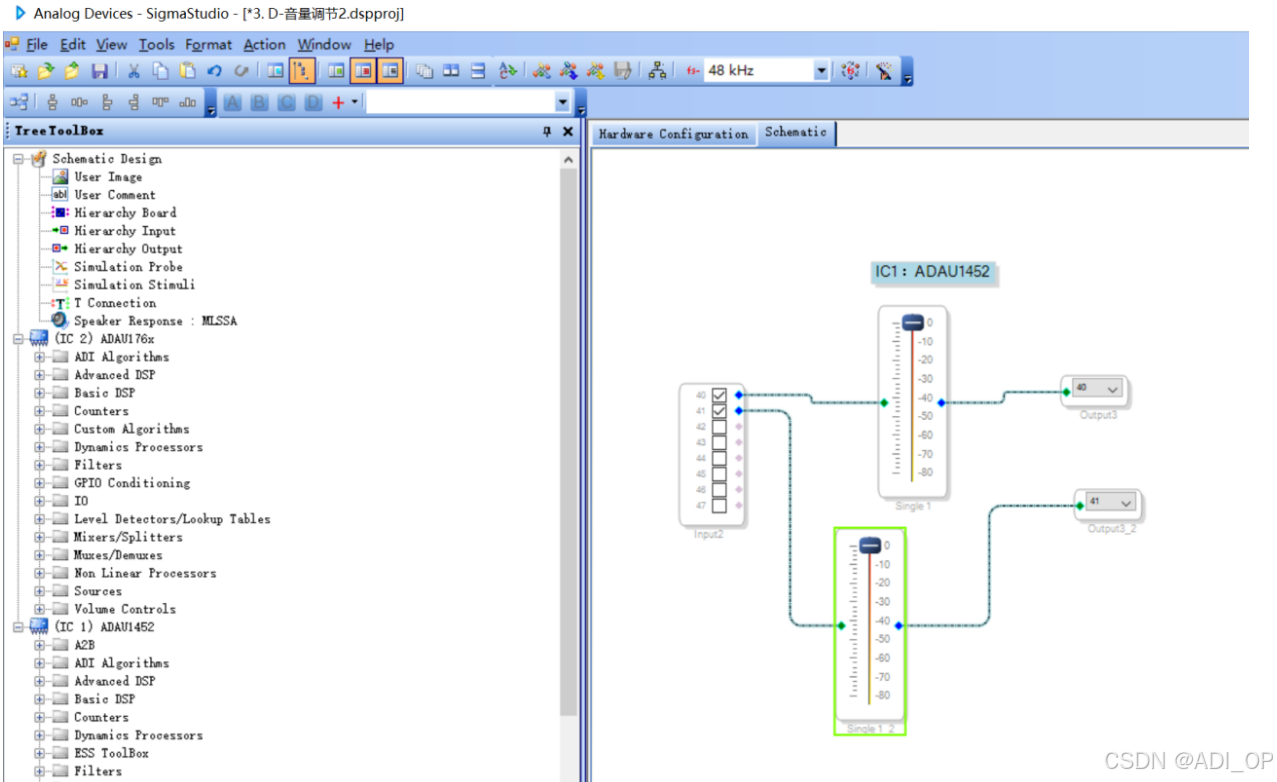The width and height of the screenshot is (1277, 782).
Task: Expand the Volume Controls folder
Action: coord(40,609)
